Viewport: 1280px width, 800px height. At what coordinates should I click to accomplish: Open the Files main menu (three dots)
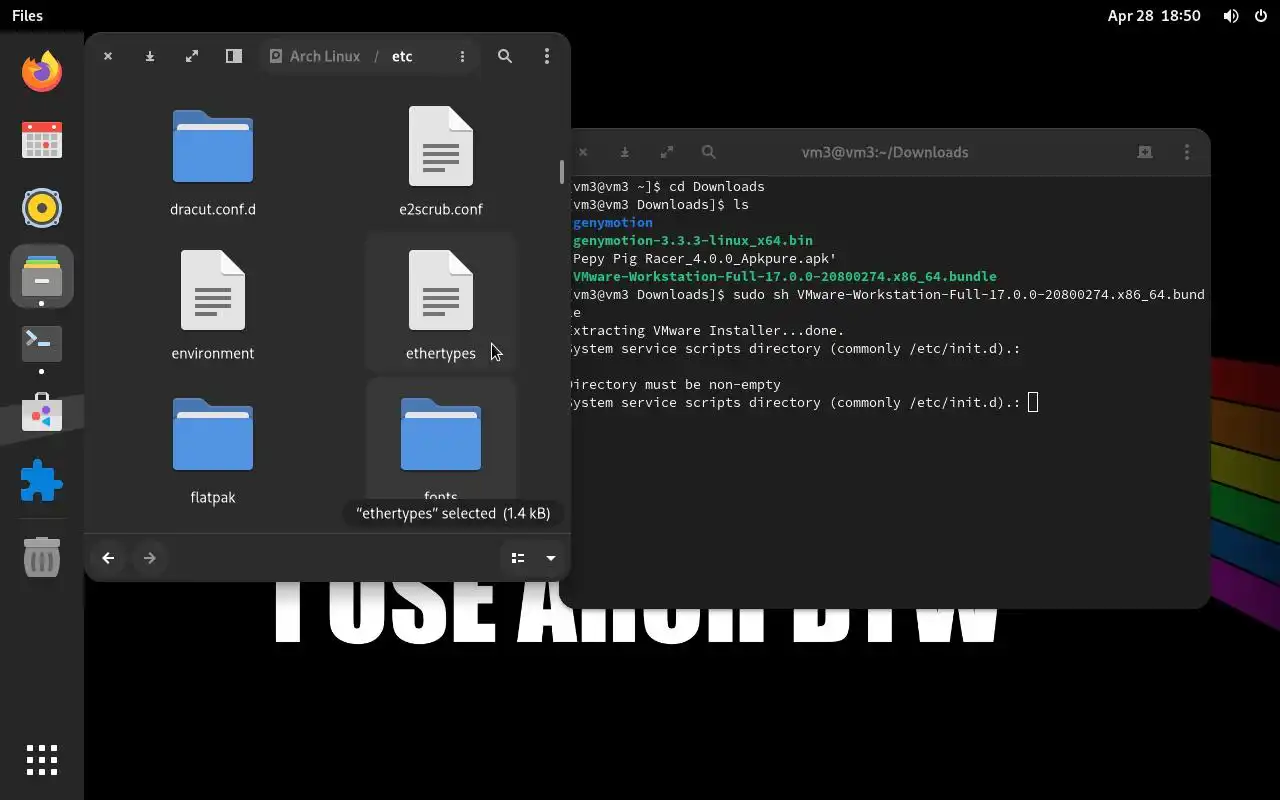pyautogui.click(x=546, y=56)
